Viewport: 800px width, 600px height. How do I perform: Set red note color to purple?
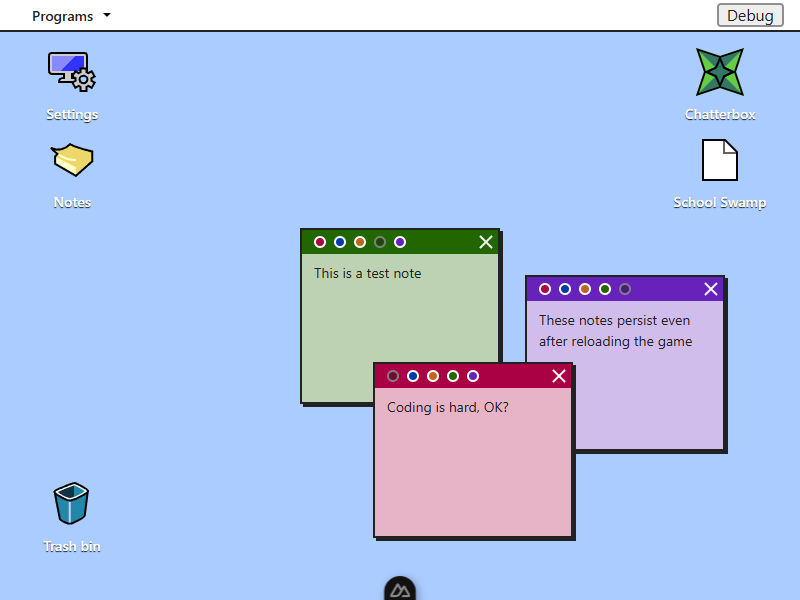[x=473, y=376]
